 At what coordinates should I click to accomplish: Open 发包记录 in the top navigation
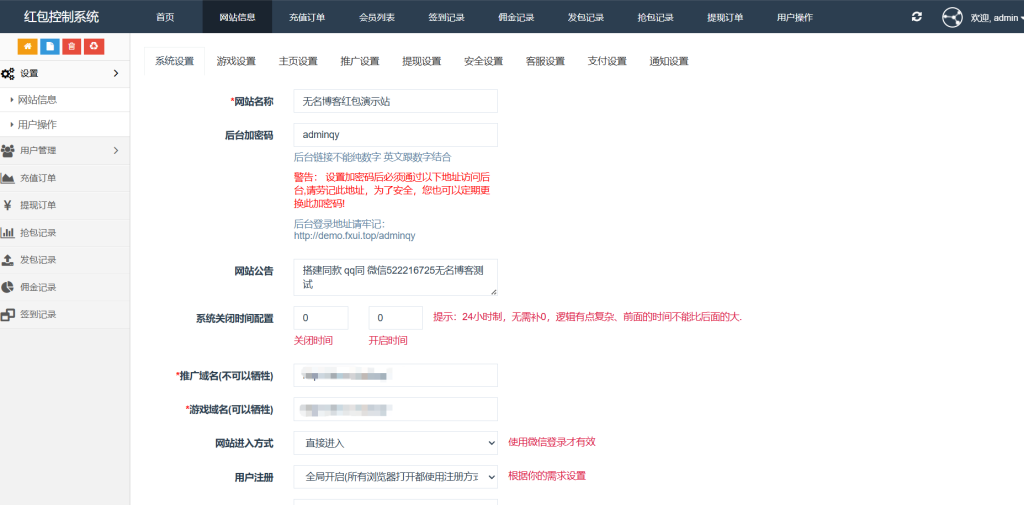(586, 17)
